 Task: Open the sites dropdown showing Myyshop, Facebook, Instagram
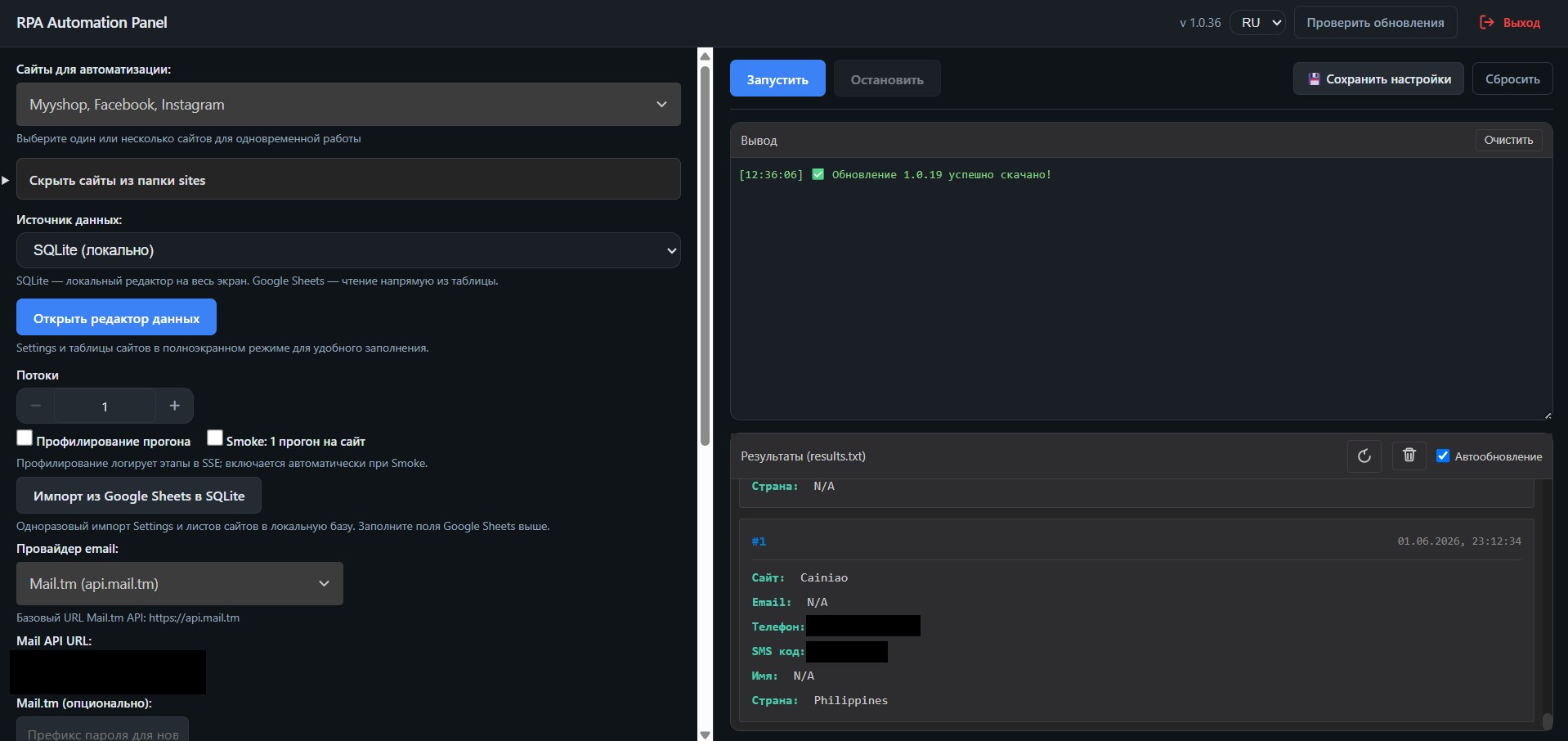click(348, 104)
